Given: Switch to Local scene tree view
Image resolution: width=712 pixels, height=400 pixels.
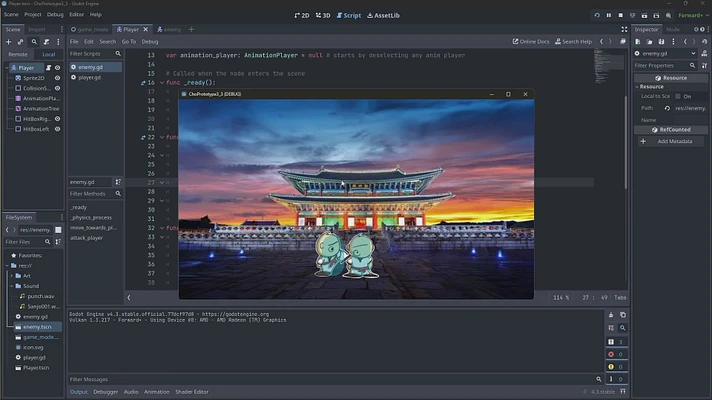Looking at the screenshot, I should (49, 54).
